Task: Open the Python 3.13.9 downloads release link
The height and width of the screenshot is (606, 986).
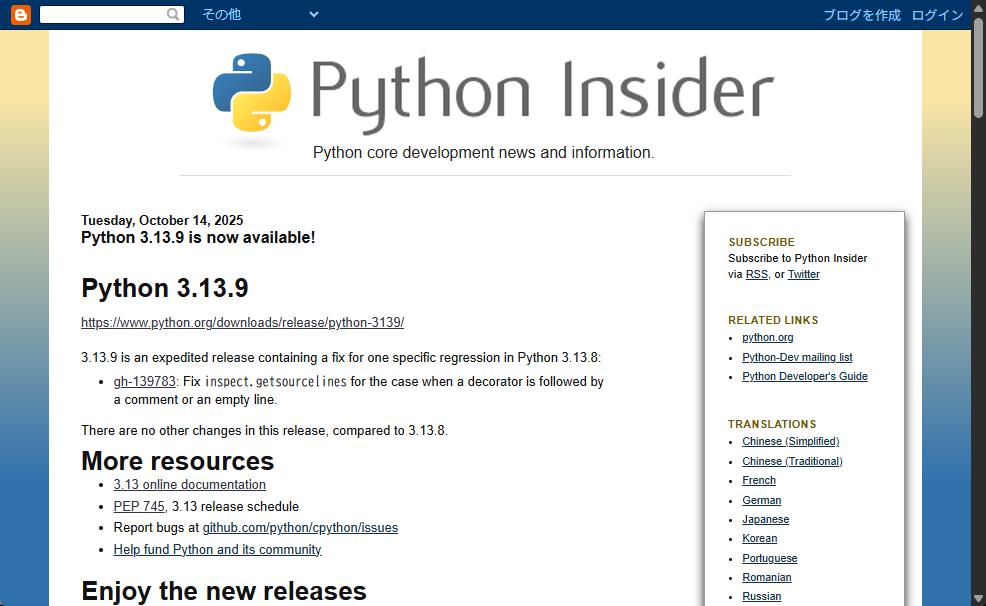Action: tap(241, 322)
